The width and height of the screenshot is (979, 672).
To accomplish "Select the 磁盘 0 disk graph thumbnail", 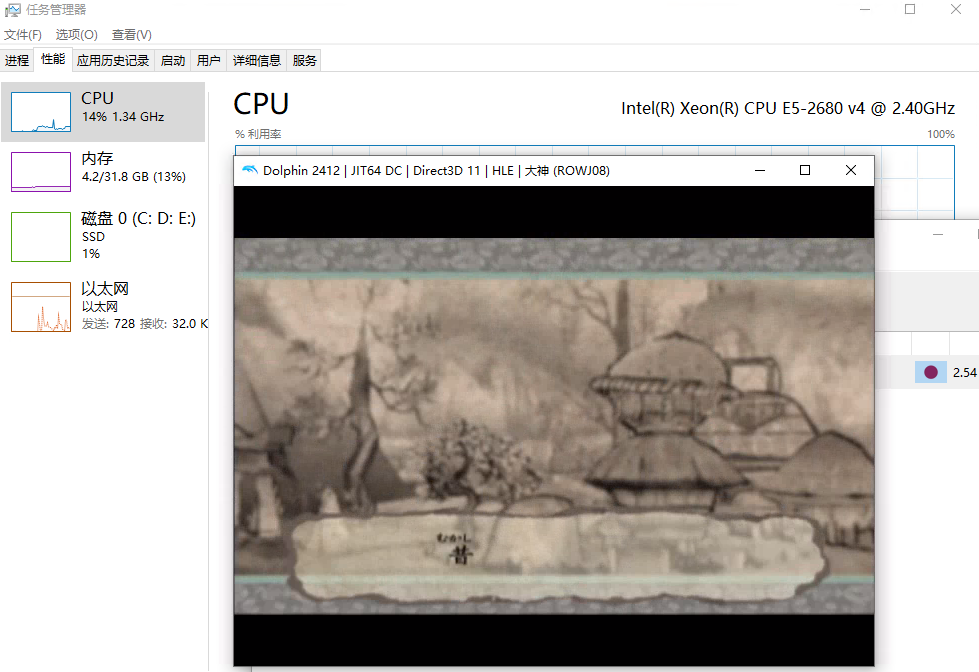I will [x=41, y=237].
